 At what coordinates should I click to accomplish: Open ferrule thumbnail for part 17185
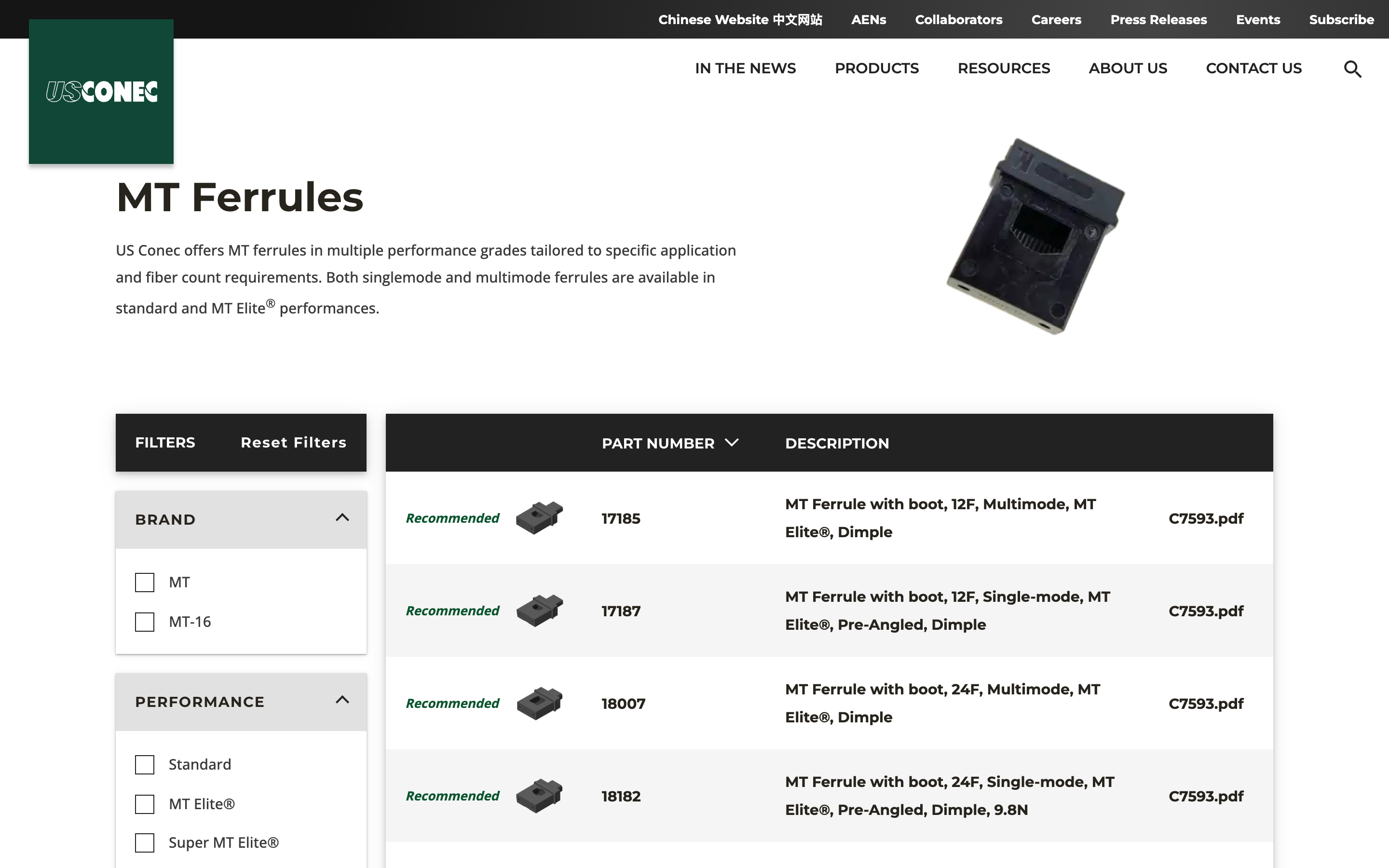point(539,518)
